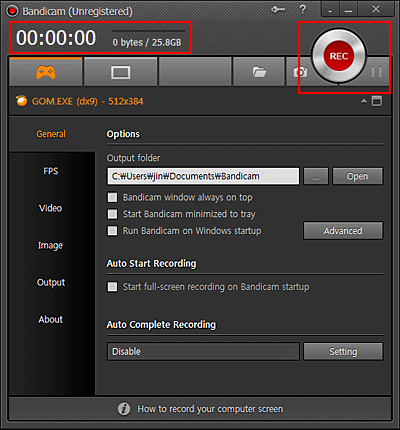
Task: Browse output folder with the ... button
Action: point(316,176)
